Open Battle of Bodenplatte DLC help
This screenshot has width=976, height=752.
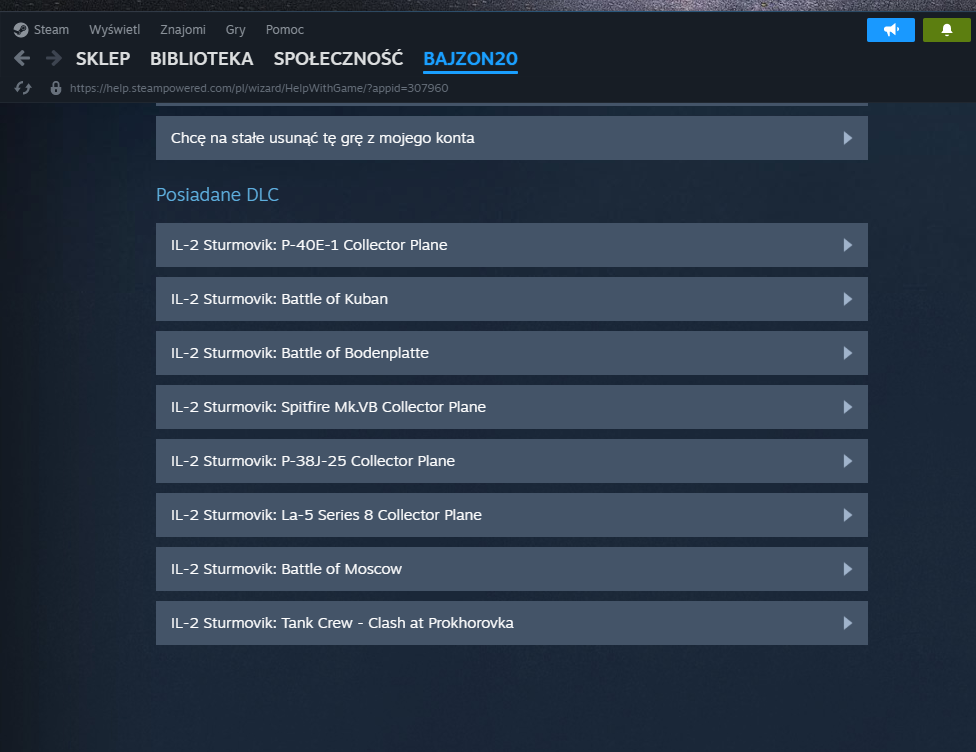(x=512, y=353)
